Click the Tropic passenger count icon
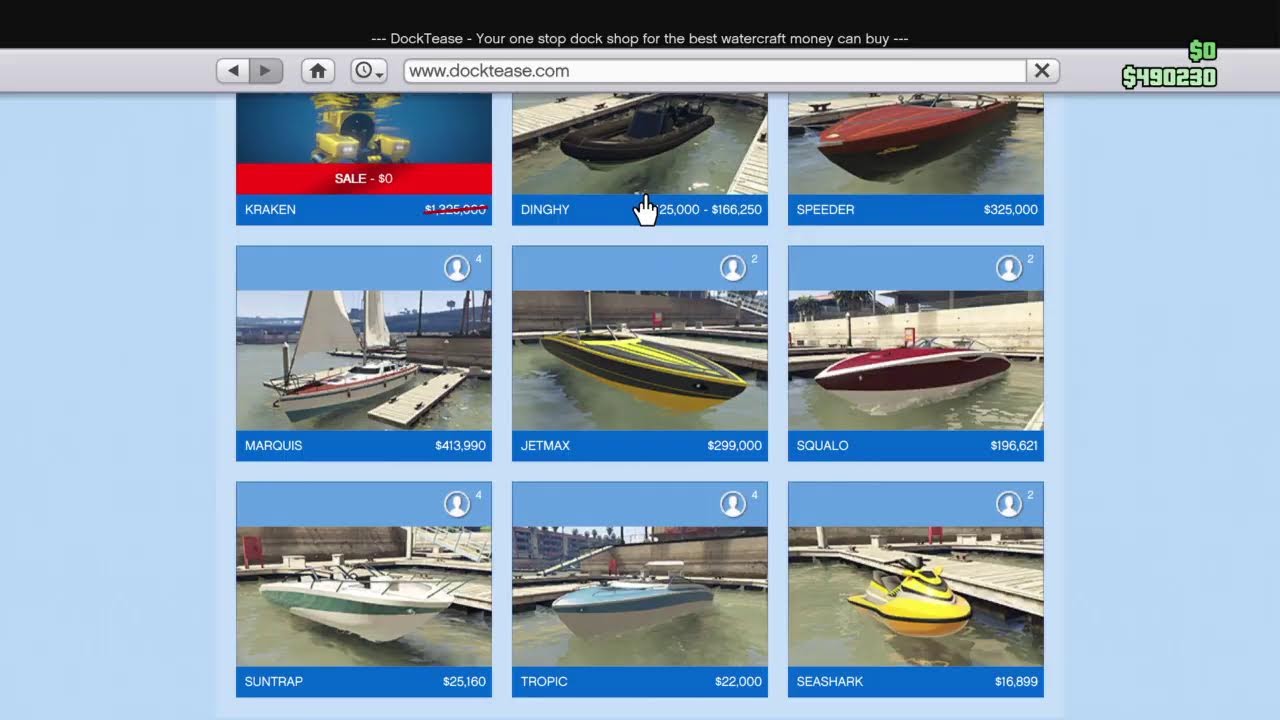The height and width of the screenshot is (720, 1280). pos(733,504)
